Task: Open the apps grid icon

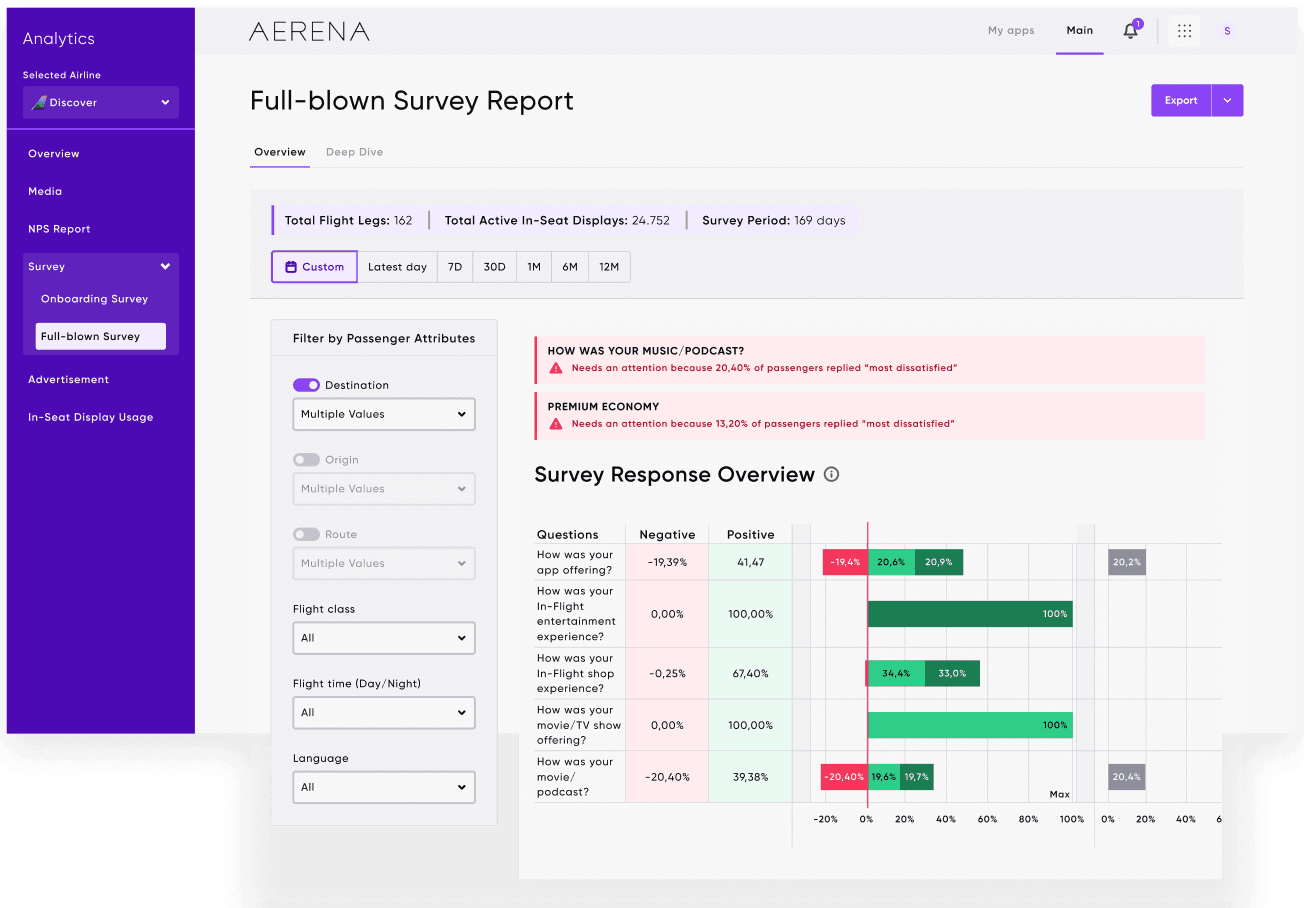Action: point(1184,31)
